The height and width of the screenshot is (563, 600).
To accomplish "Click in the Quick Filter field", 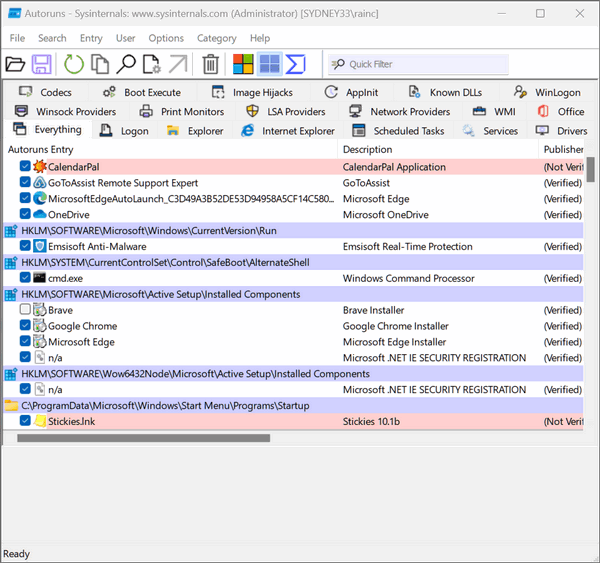I will click(419, 64).
